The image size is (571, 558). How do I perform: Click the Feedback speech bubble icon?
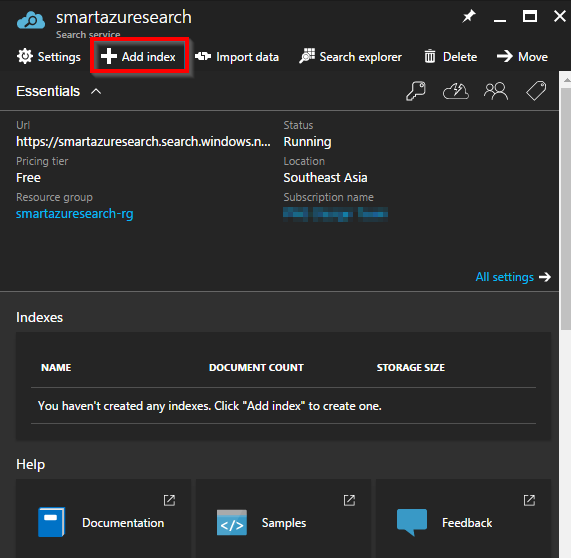412,522
